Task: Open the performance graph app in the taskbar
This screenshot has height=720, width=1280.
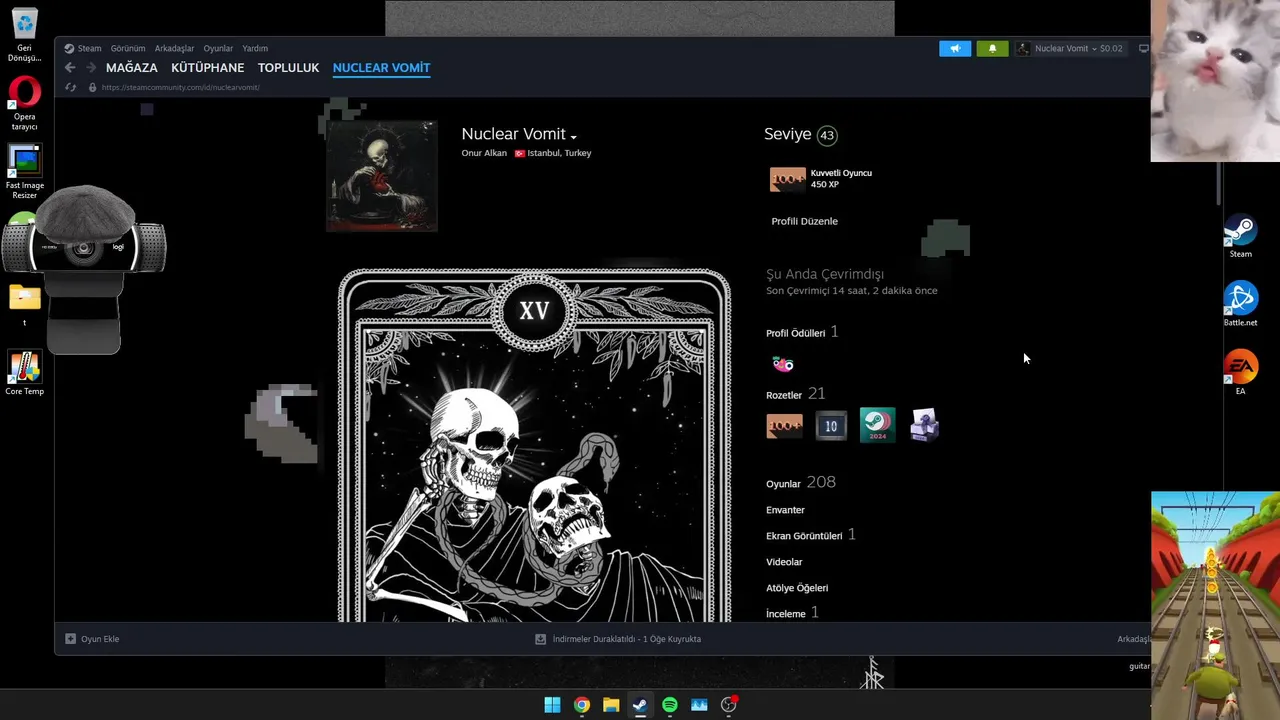Action: [699, 705]
